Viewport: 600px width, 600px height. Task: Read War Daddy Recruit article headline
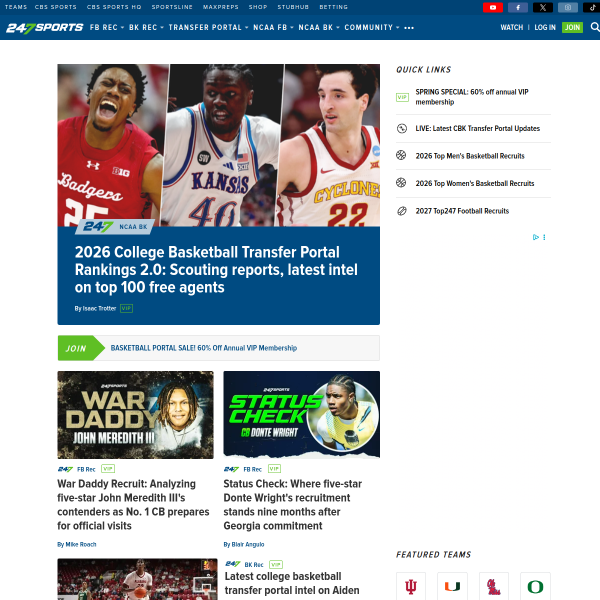point(133,505)
